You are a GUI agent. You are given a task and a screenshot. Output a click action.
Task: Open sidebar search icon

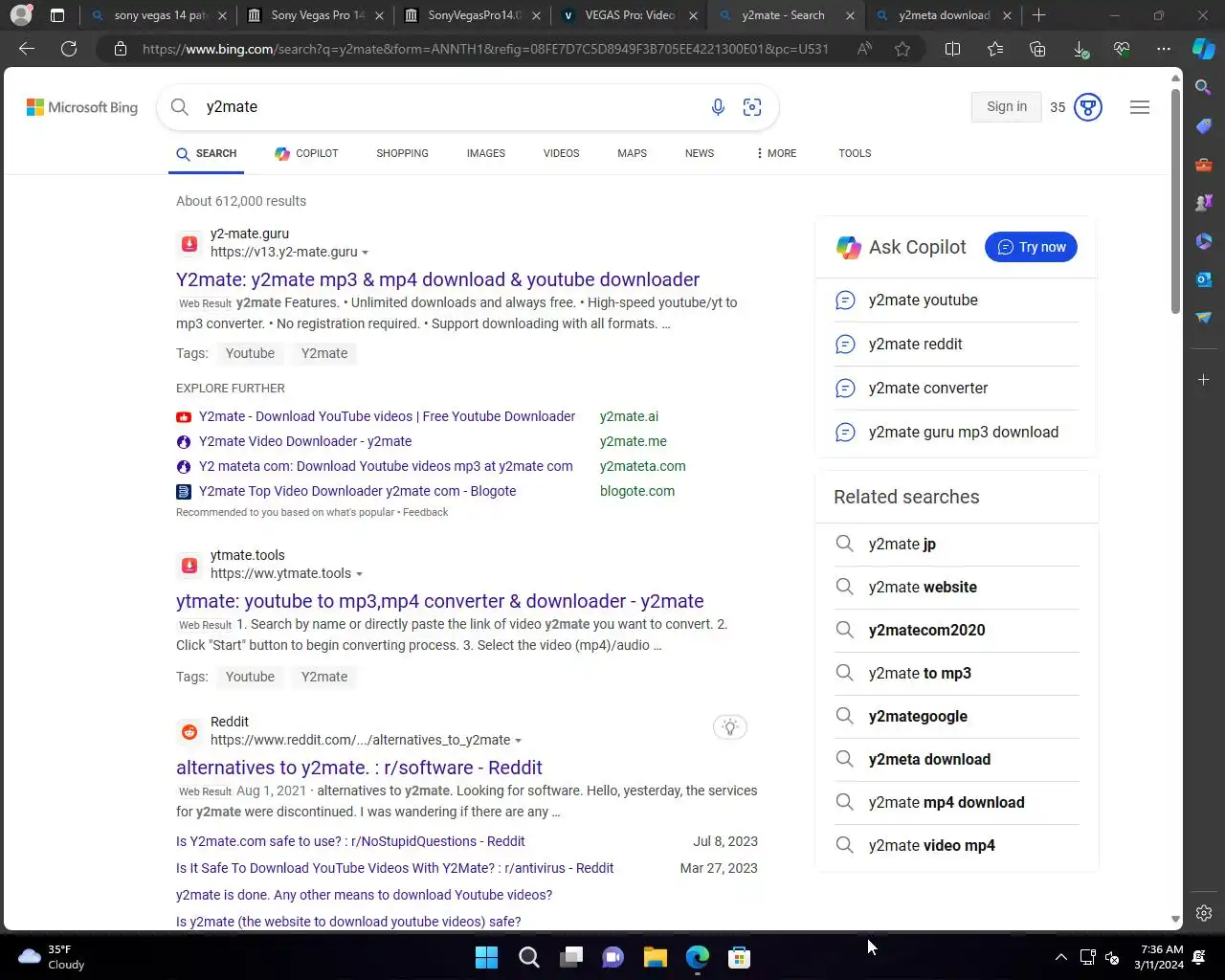coord(1204,87)
